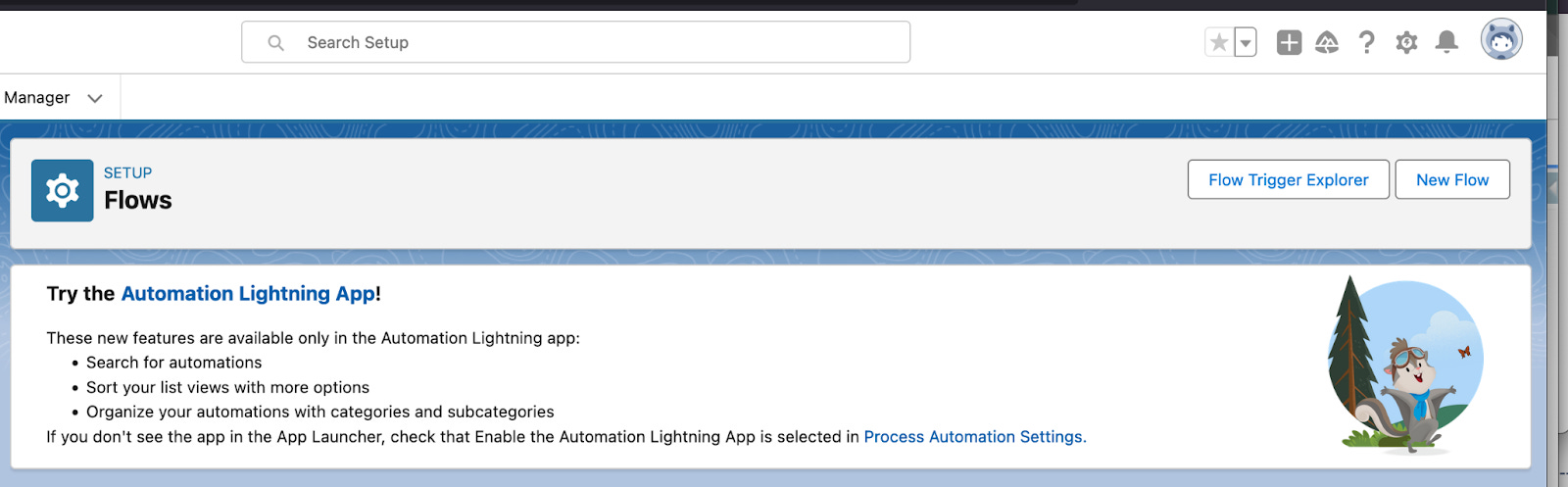The height and width of the screenshot is (487, 1568).
Task: Open the help question mark icon
Action: 1366,42
